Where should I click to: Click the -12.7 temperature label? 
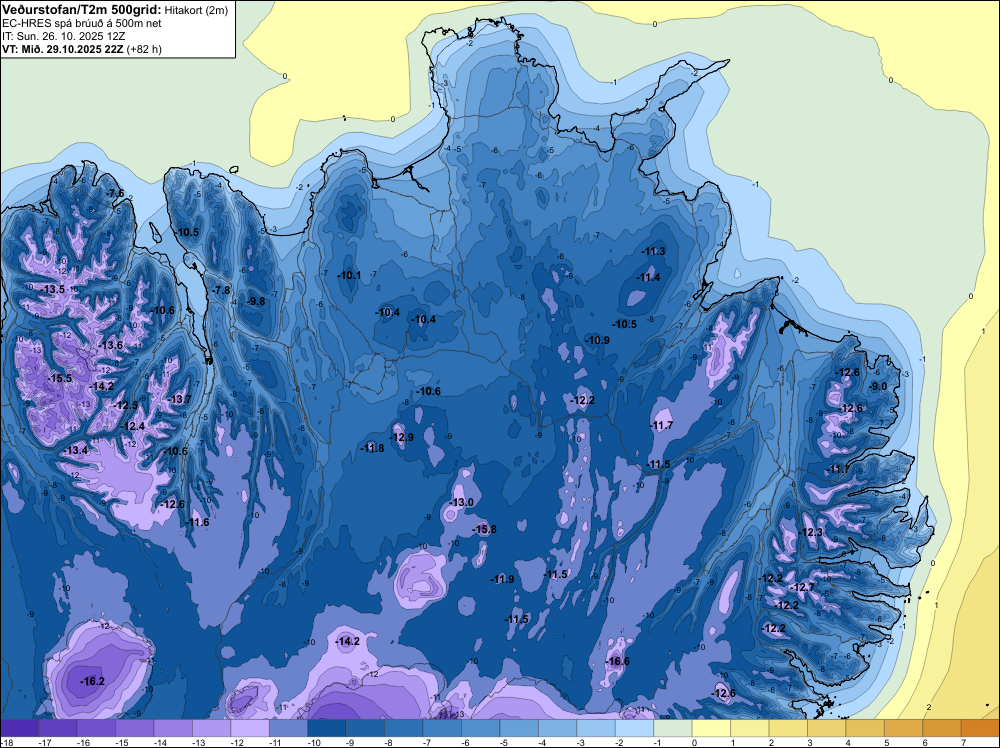(802, 587)
